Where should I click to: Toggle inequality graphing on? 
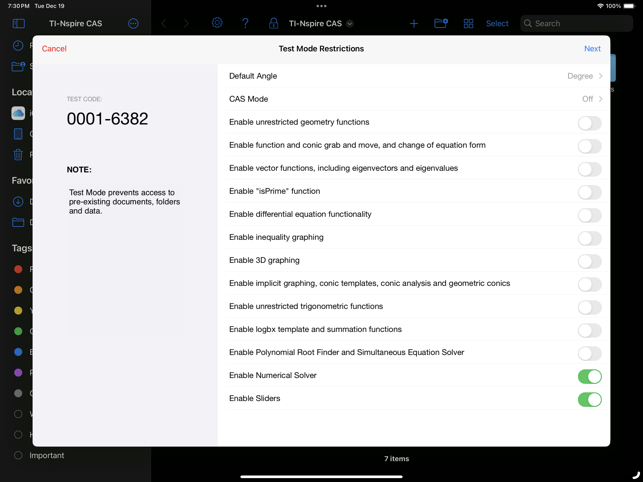point(590,238)
